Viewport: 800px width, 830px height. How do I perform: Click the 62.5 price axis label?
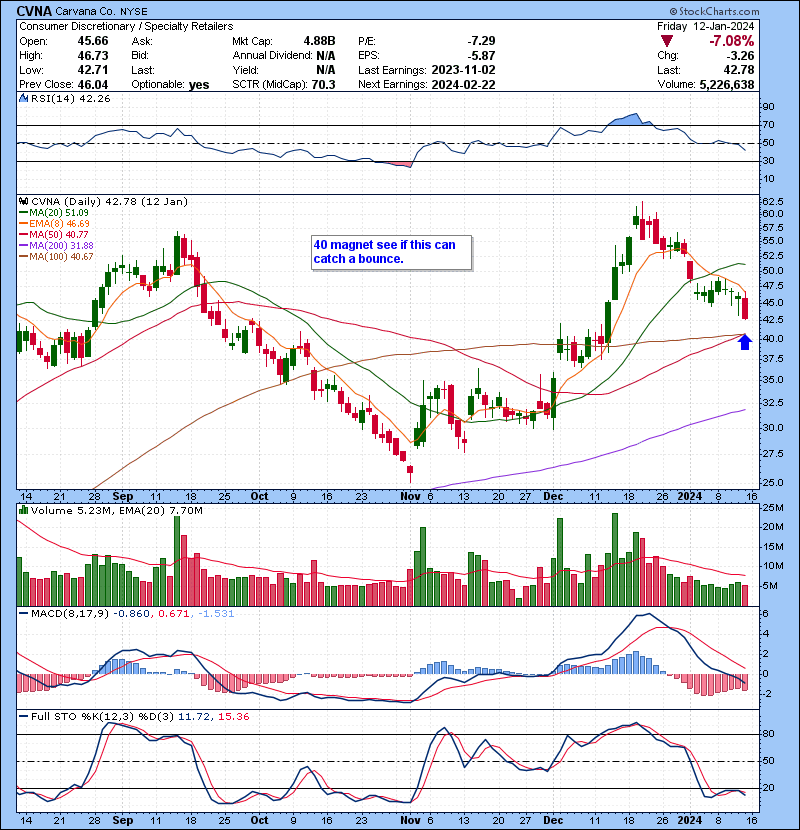[772, 202]
